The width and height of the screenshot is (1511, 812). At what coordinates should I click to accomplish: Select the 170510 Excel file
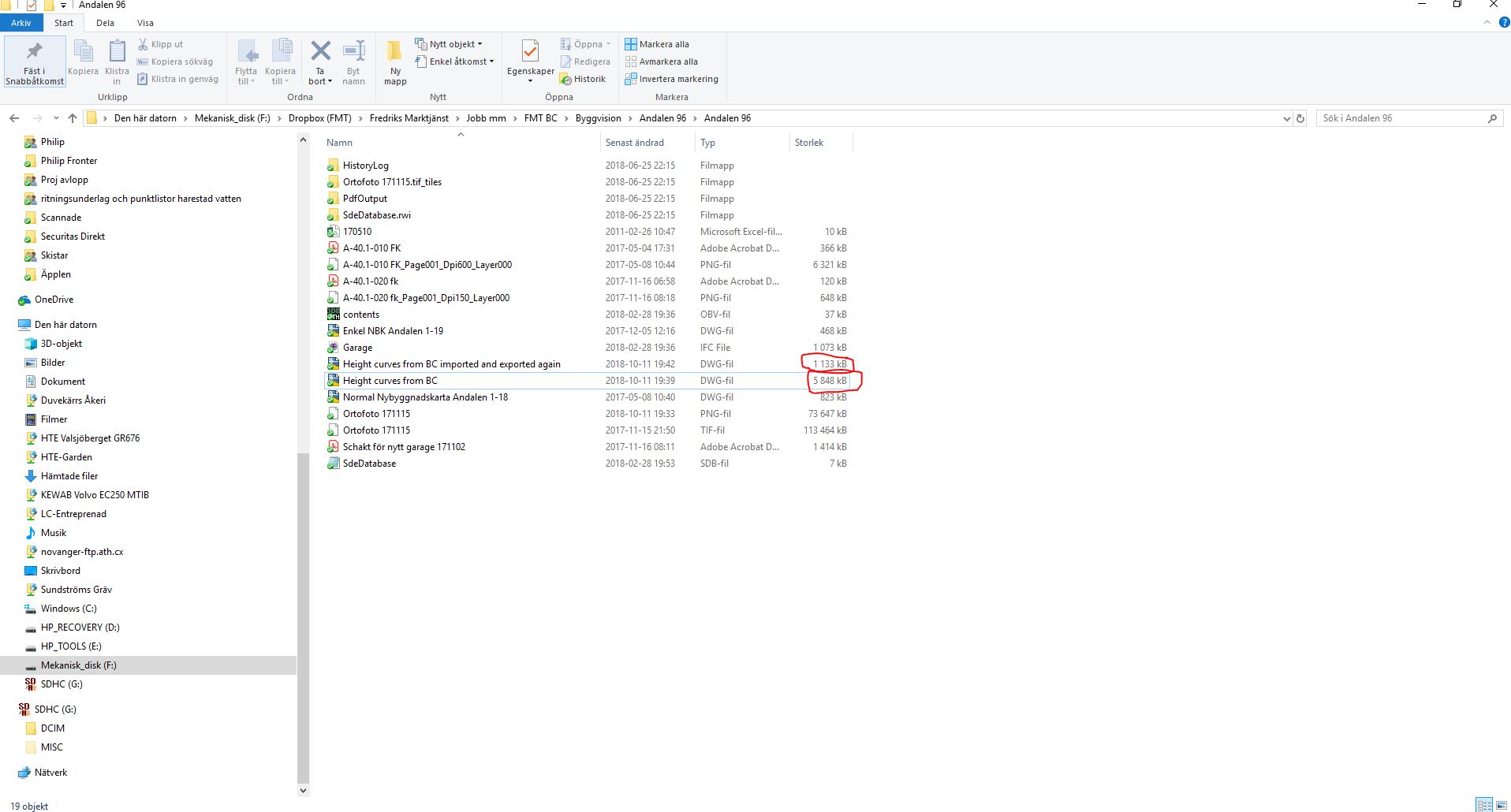[x=587, y=232]
